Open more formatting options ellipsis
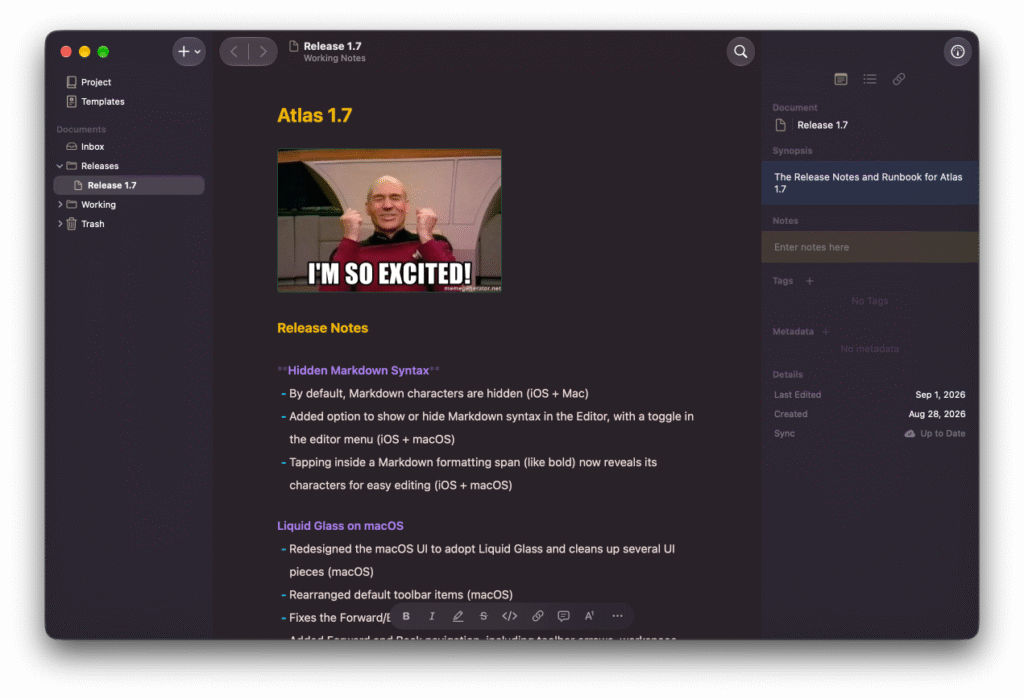Screen dimensions: 1024x699 click(617, 616)
